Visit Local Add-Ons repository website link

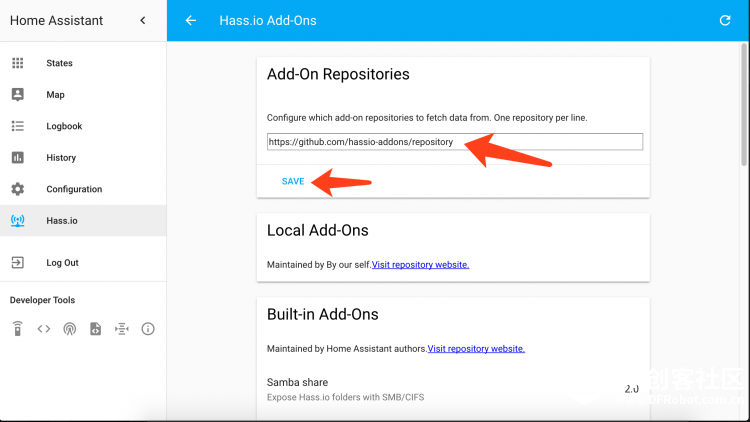pyautogui.click(x=420, y=265)
